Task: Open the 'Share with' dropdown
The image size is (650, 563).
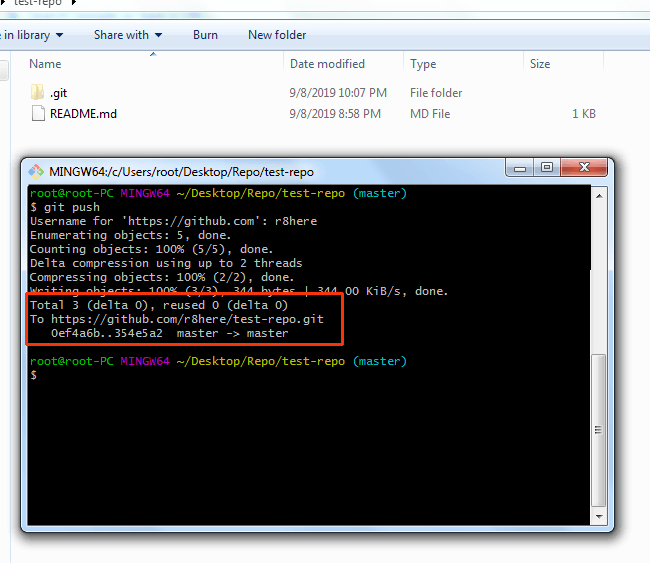Action: [x=128, y=35]
